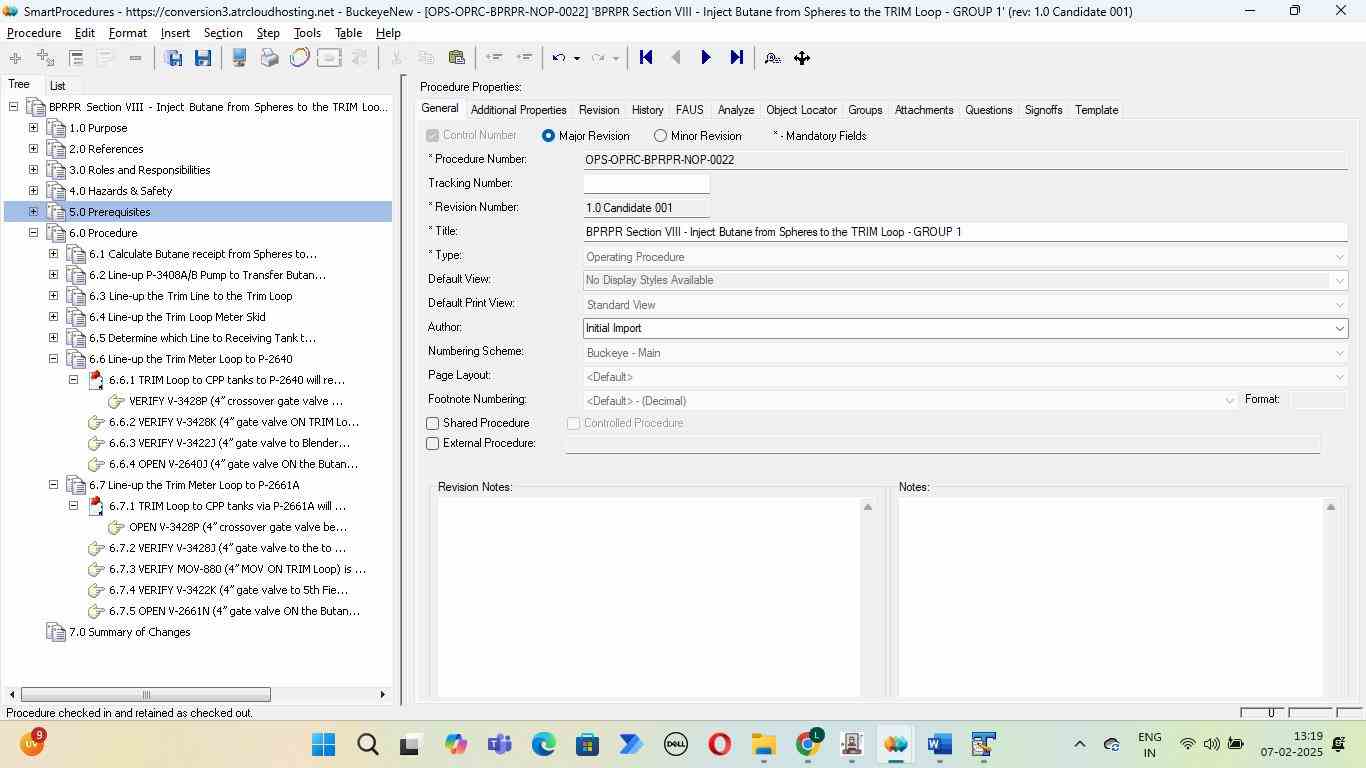Click the blue next arrow icon
Image resolution: width=1366 pixels, height=768 pixels.
(x=706, y=58)
